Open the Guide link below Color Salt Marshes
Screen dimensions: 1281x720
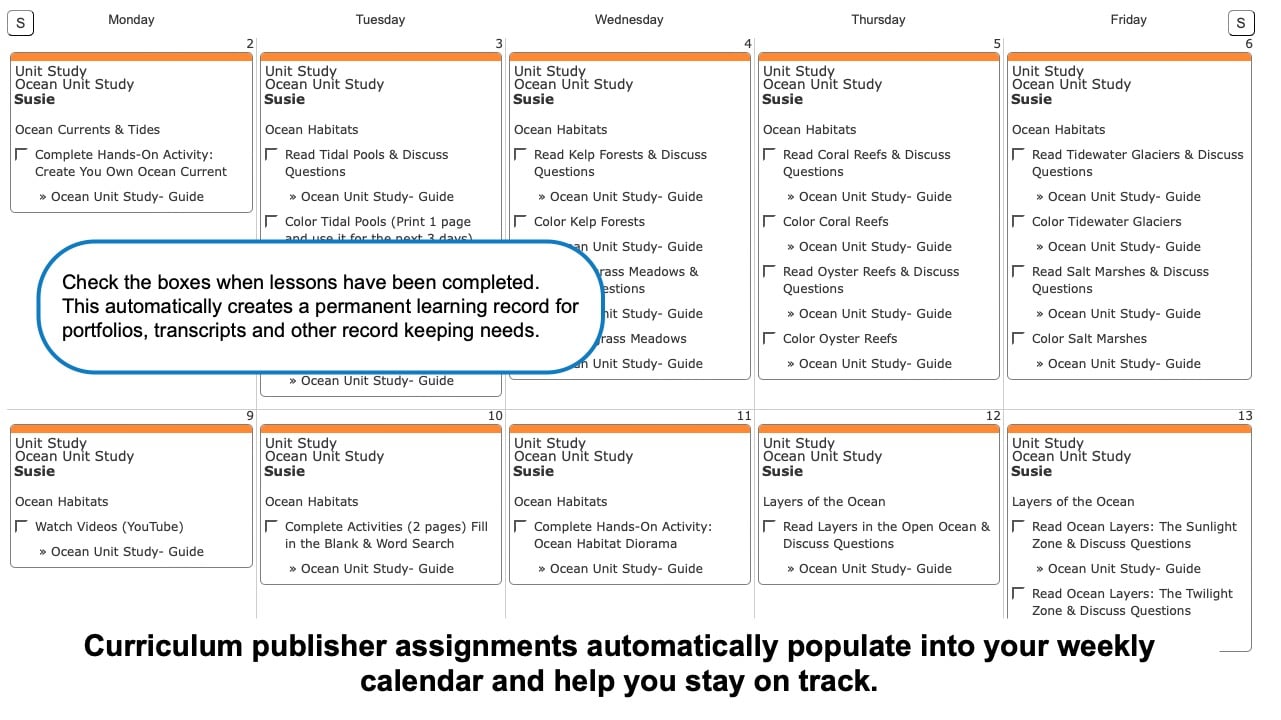point(1124,363)
